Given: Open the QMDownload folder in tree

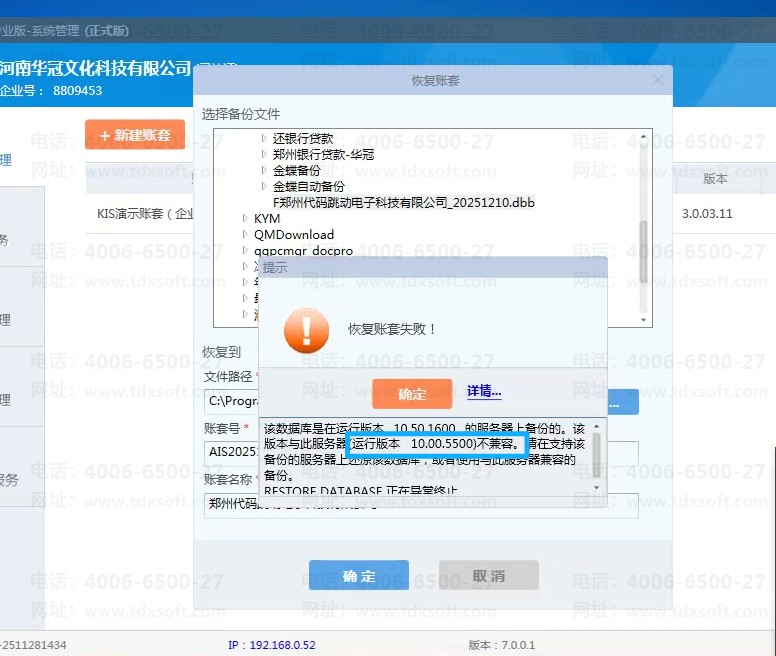Looking at the screenshot, I should [246, 234].
